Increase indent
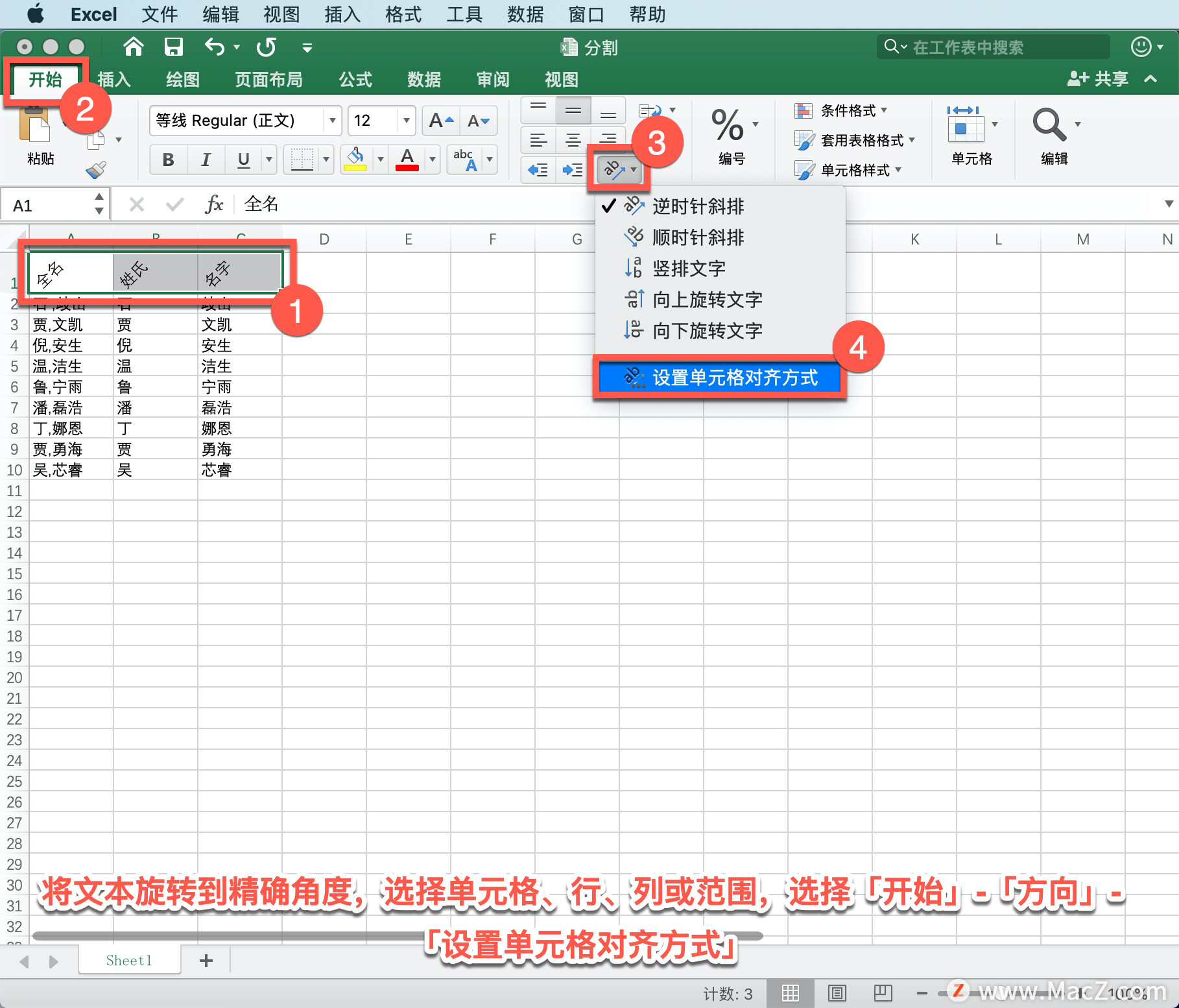The height and width of the screenshot is (1008, 1179). [x=573, y=170]
